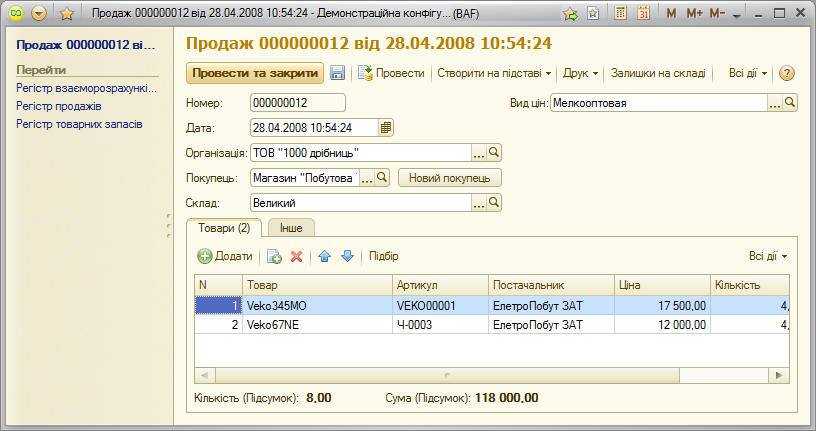The image size is (816, 431).
Task: Click Залишки на складі button
Action: point(658,73)
